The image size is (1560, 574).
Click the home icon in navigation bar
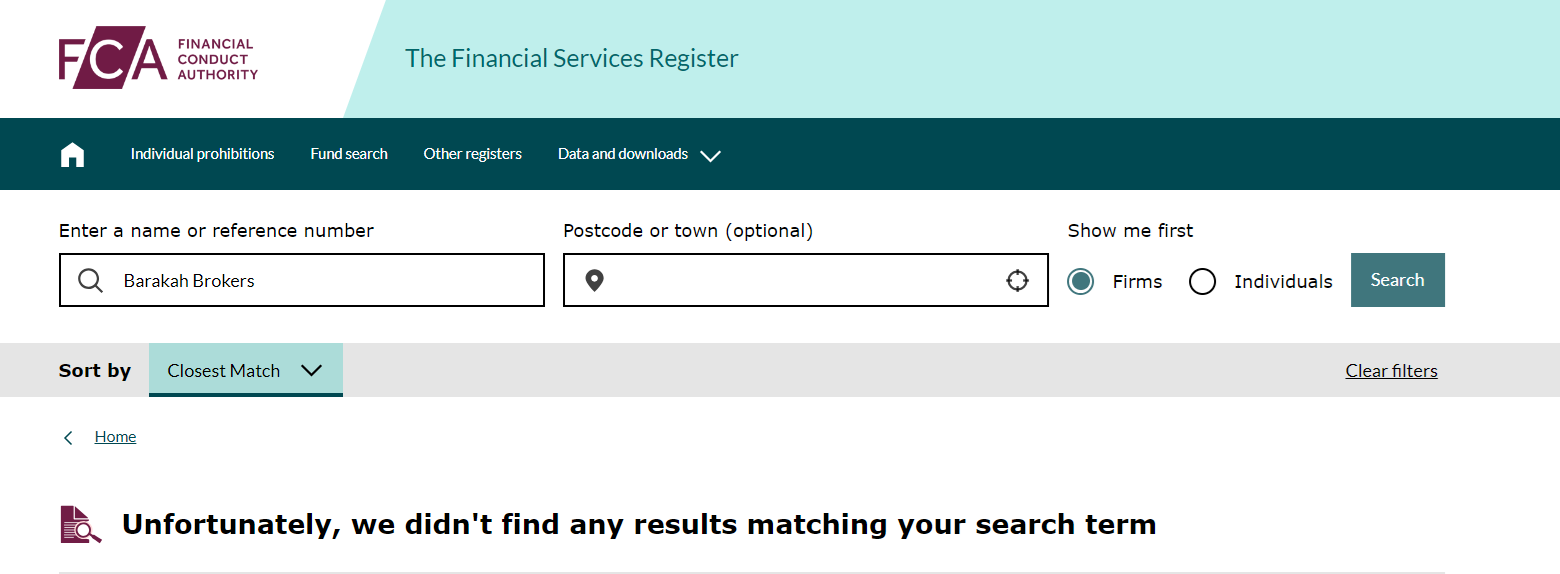click(x=72, y=154)
